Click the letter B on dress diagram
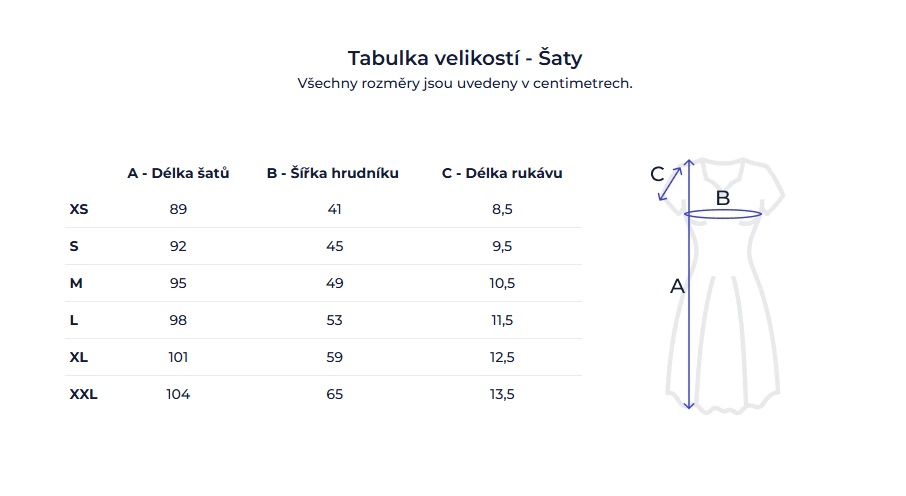906x496 pixels. tap(722, 198)
